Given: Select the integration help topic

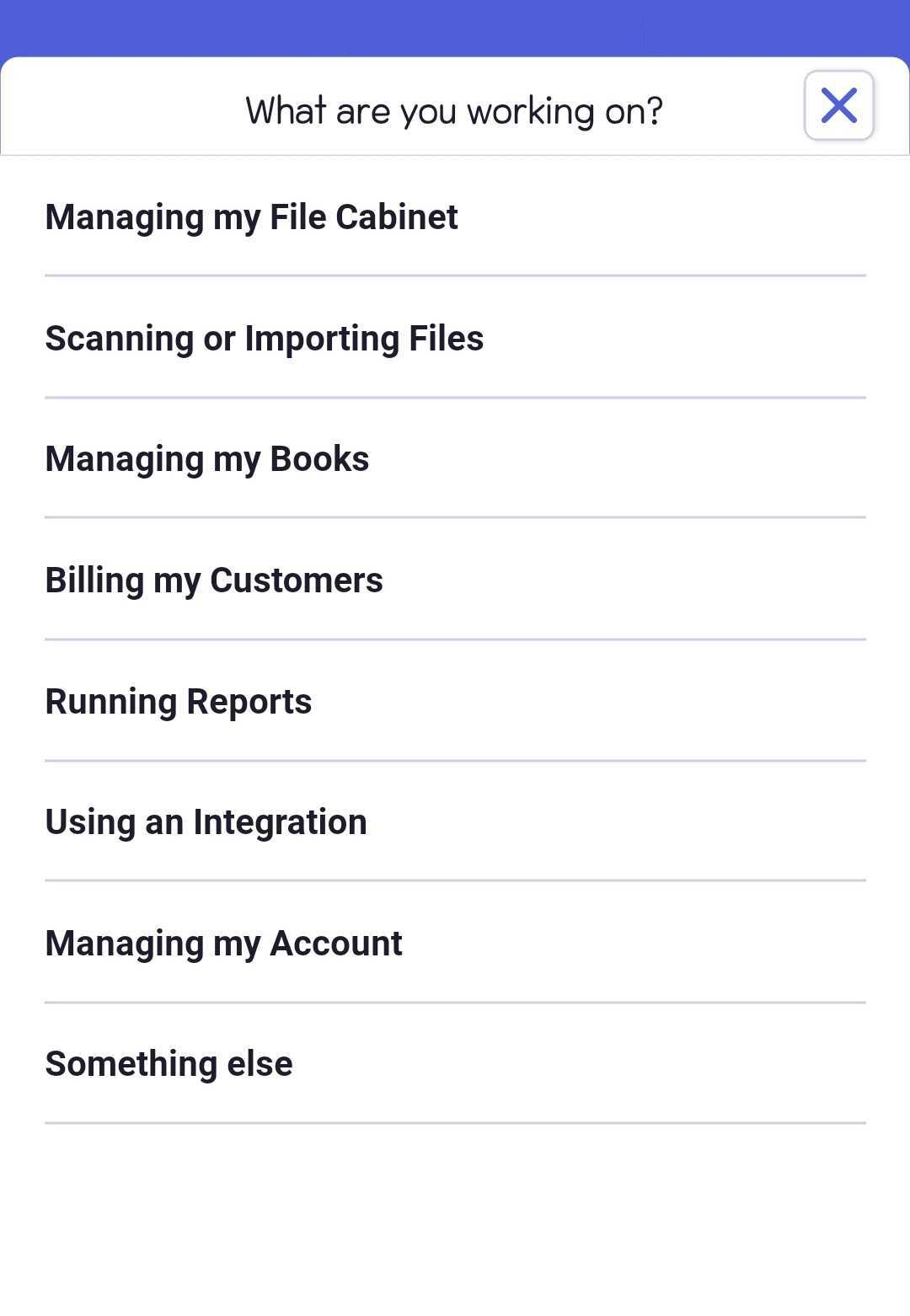Looking at the screenshot, I should [x=455, y=821].
